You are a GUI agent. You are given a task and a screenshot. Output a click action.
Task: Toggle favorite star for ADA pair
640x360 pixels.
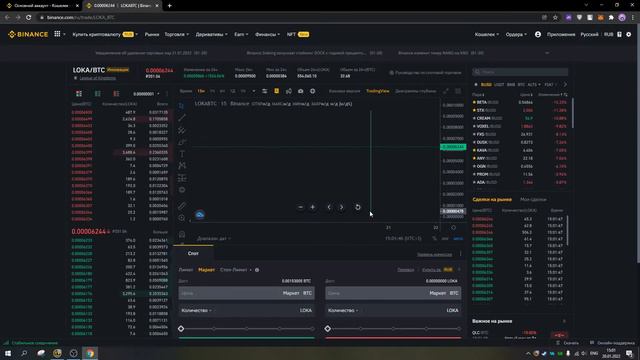click(474, 182)
